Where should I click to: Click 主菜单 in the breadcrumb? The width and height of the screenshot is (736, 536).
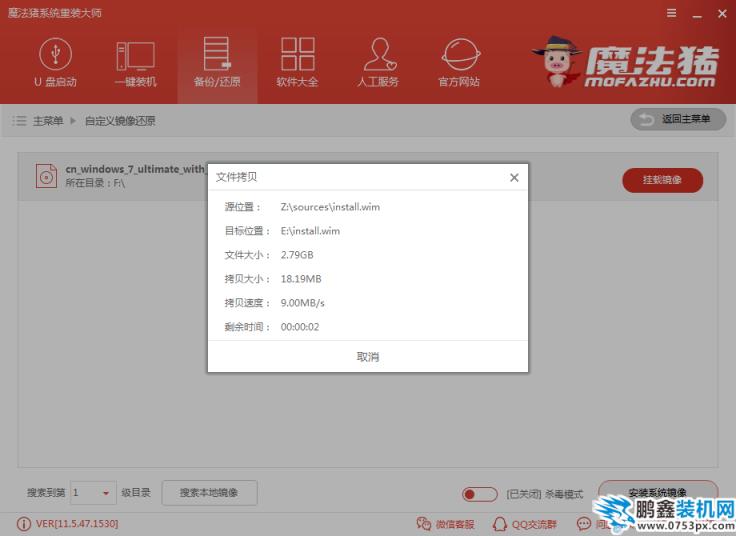coord(48,121)
